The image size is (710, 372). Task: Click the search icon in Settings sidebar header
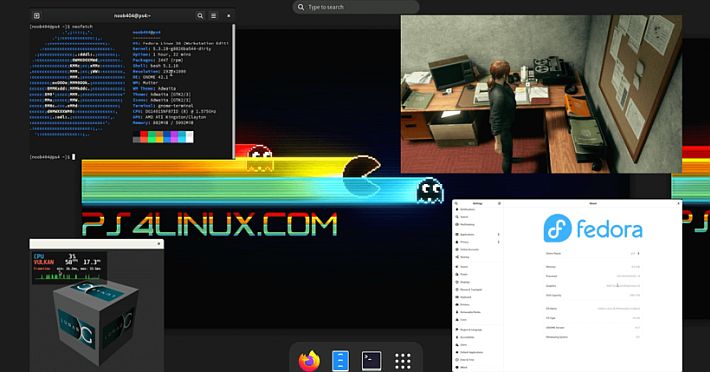tap(456, 204)
